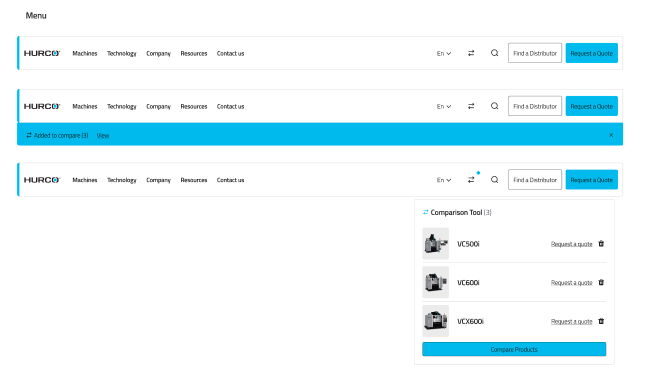Screen dimensions: 652x375
Task: Open Resources menu in the bottom navbar
Action: click(x=194, y=180)
